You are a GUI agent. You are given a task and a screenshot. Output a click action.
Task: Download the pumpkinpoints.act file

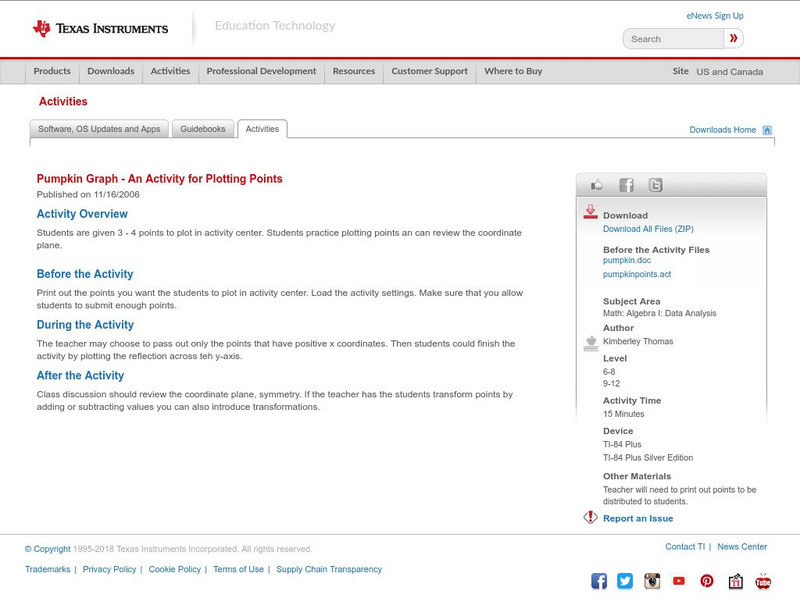coord(637,275)
